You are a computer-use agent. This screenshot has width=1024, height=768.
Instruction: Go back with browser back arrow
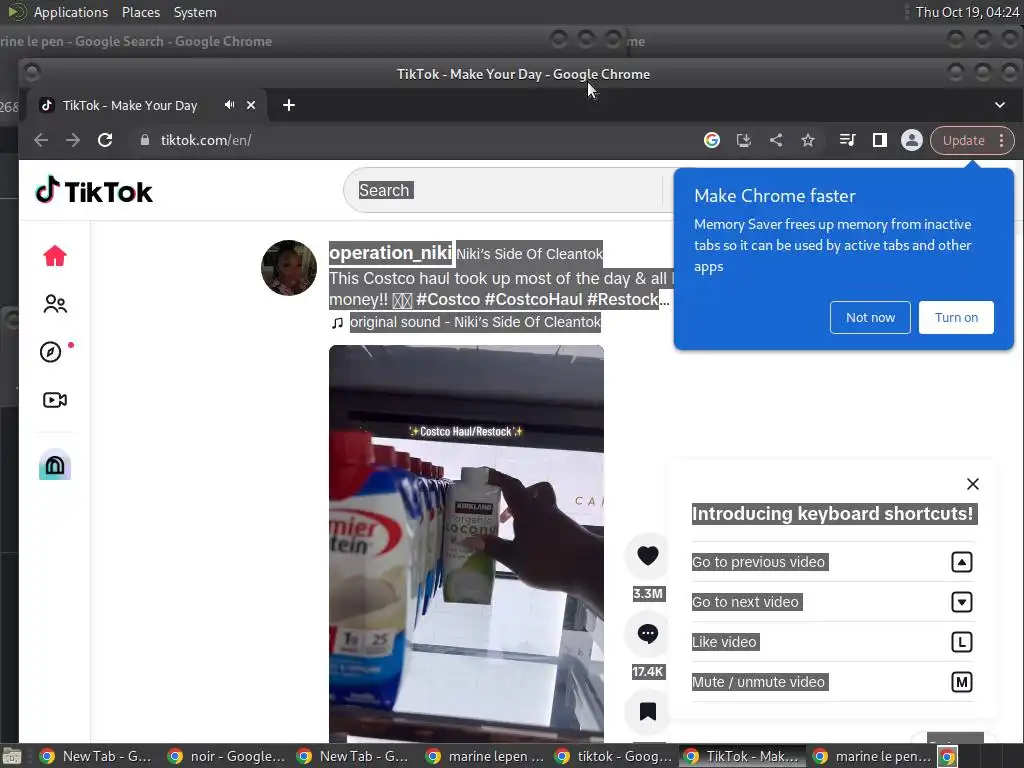41,140
